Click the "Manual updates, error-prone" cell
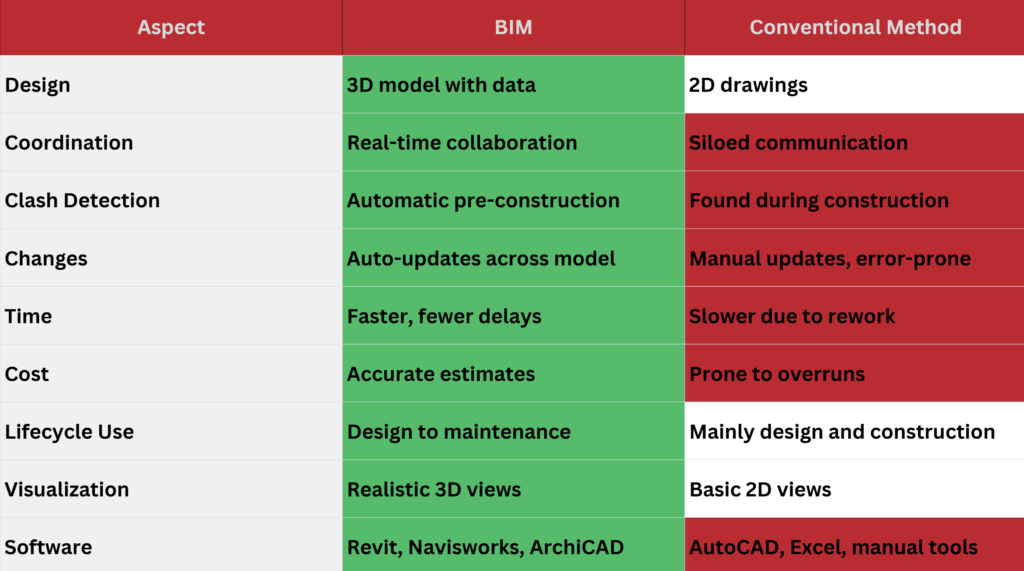 [x=830, y=259]
